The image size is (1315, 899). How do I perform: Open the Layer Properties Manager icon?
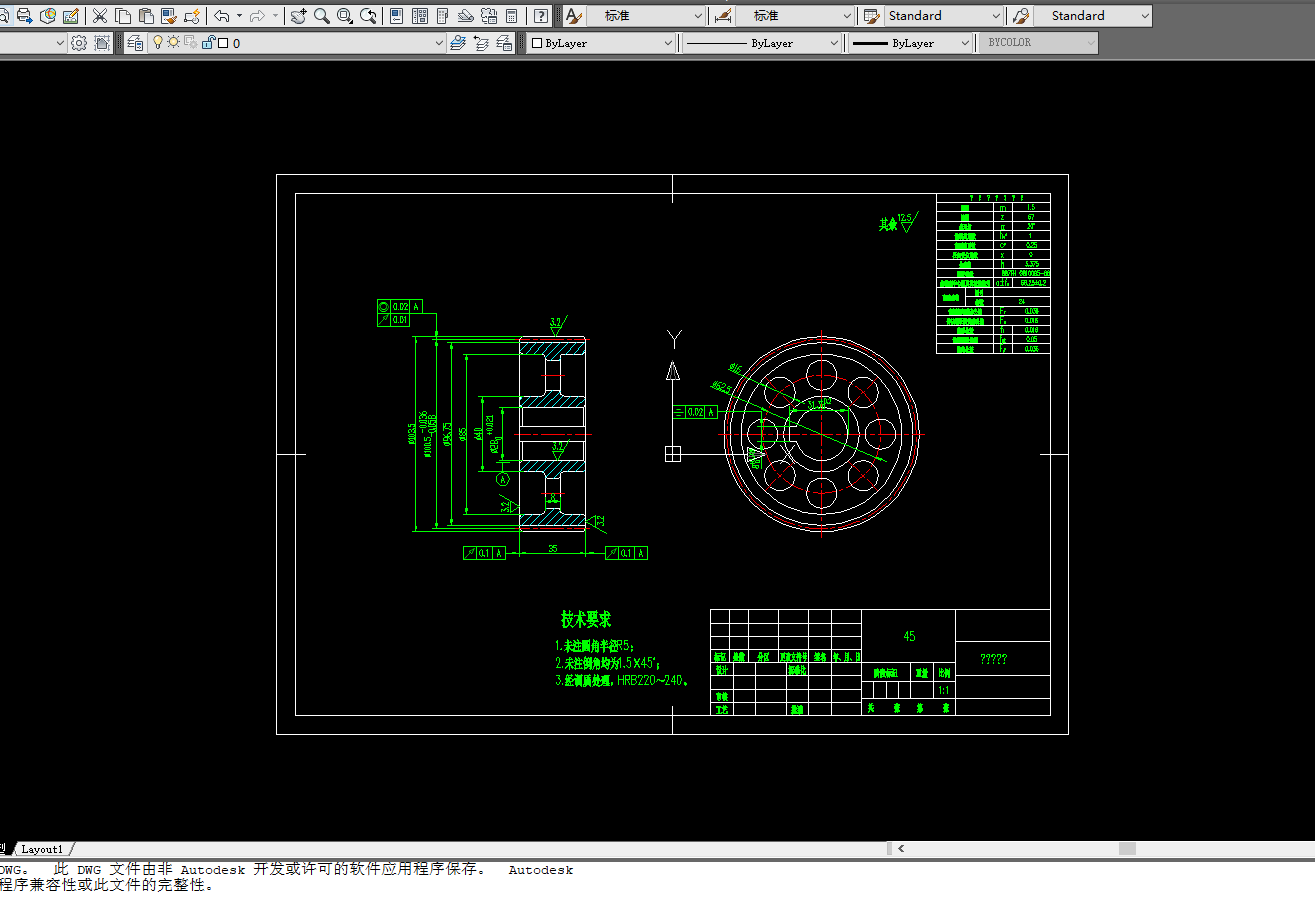point(135,43)
